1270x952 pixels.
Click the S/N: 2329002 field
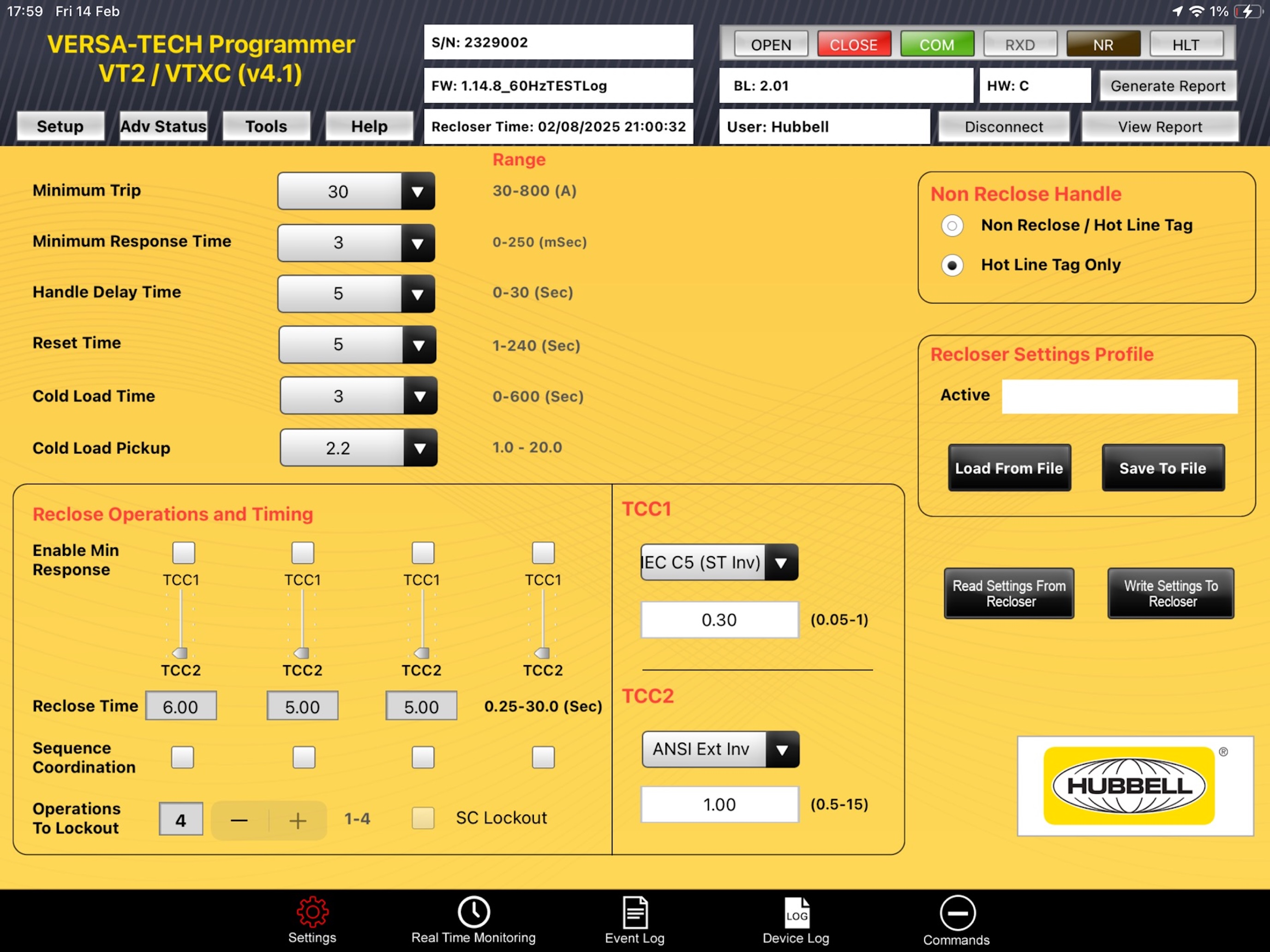pyautogui.click(x=559, y=42)
